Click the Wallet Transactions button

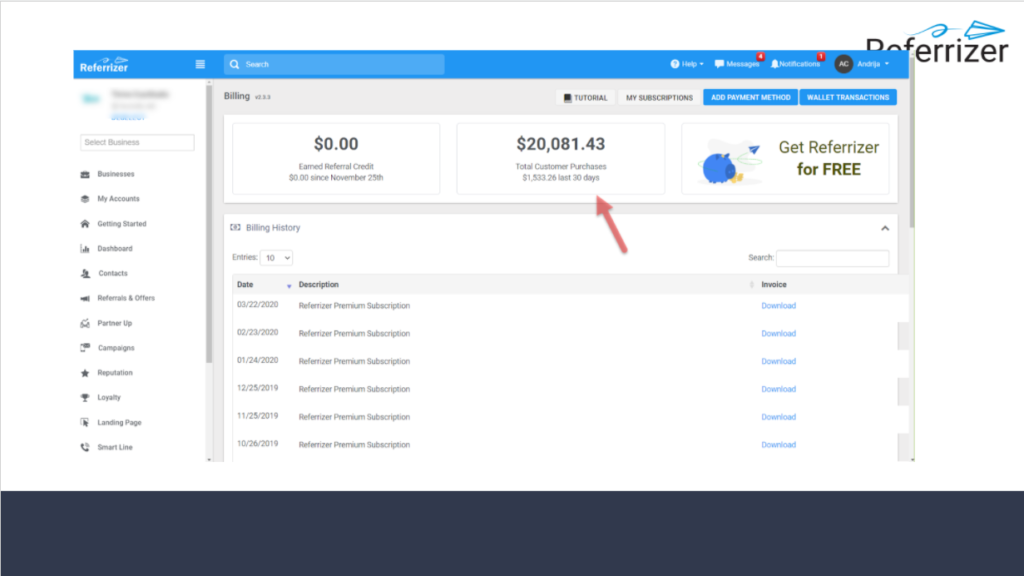(847, 98)
